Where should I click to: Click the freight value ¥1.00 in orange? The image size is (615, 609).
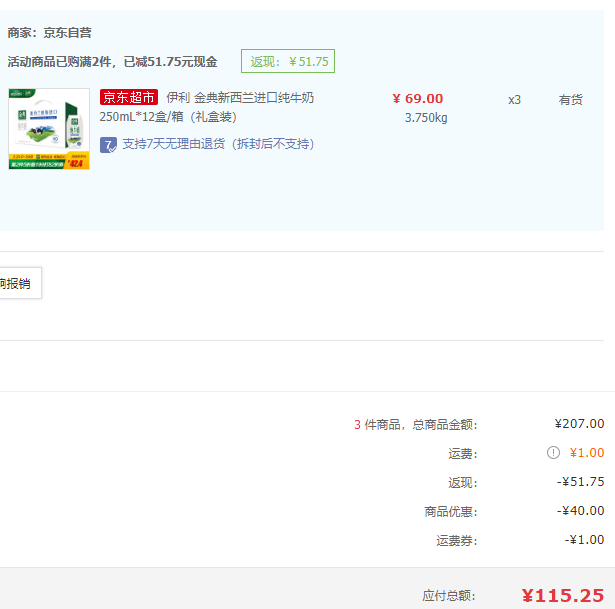[587, 453]
